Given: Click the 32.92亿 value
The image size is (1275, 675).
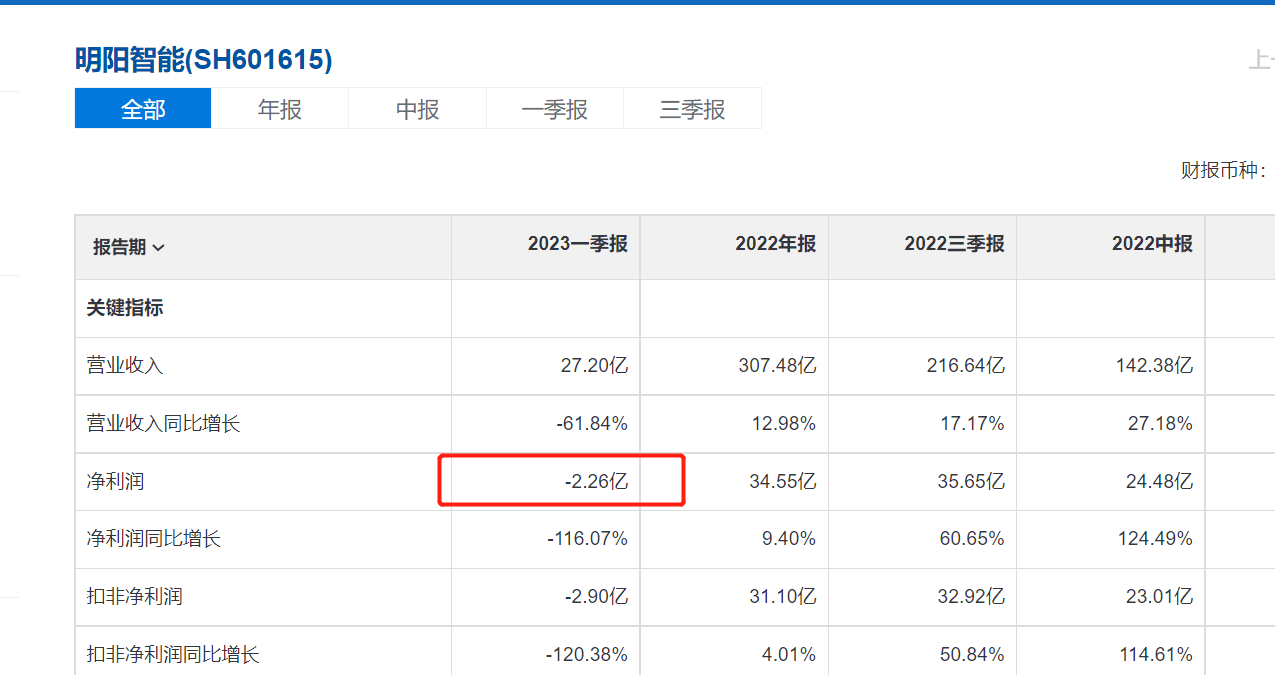Looking at the screenshot, I should (x=971, y=597).
